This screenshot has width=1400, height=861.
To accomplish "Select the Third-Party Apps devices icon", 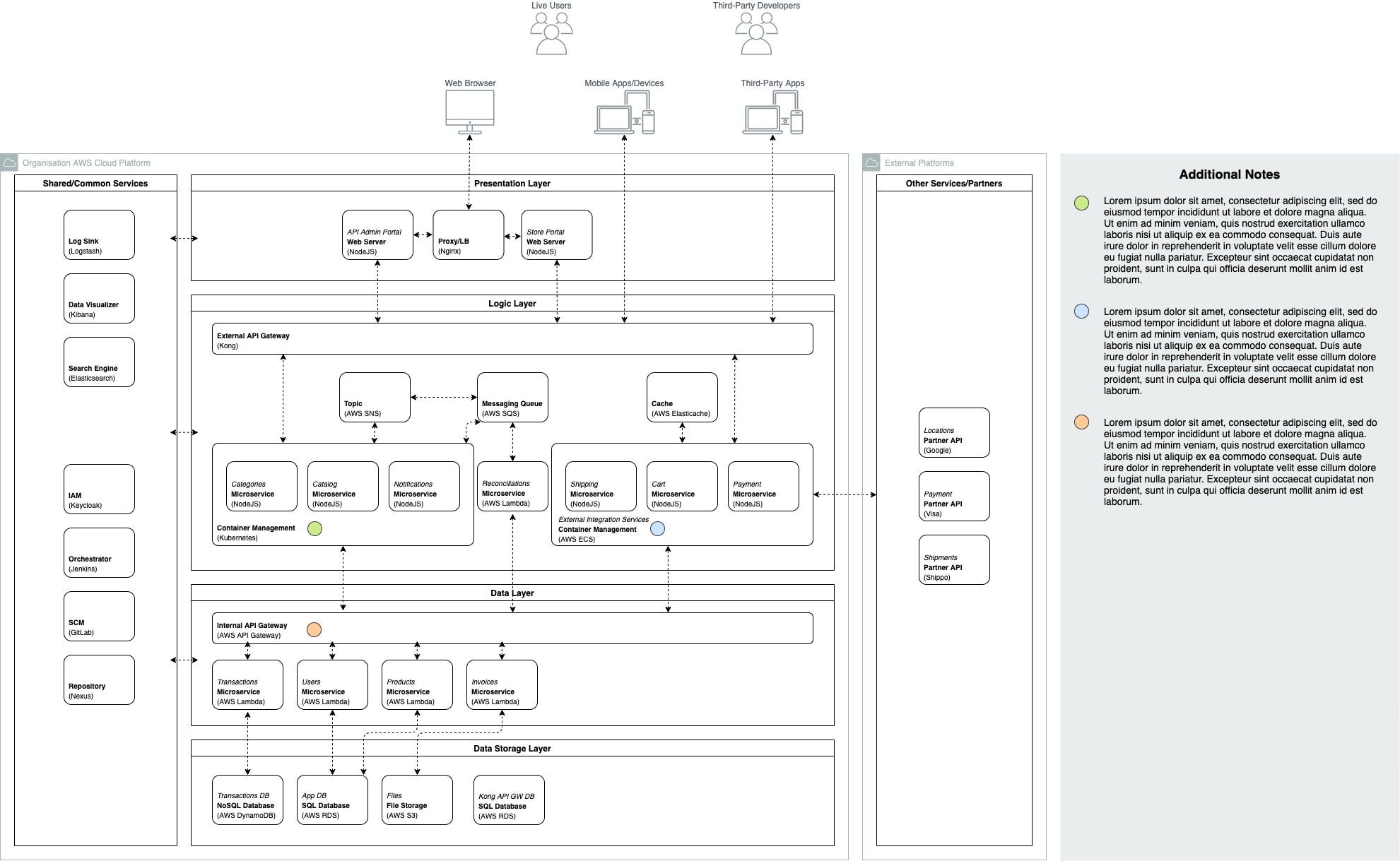I will (x=772, y=112).
